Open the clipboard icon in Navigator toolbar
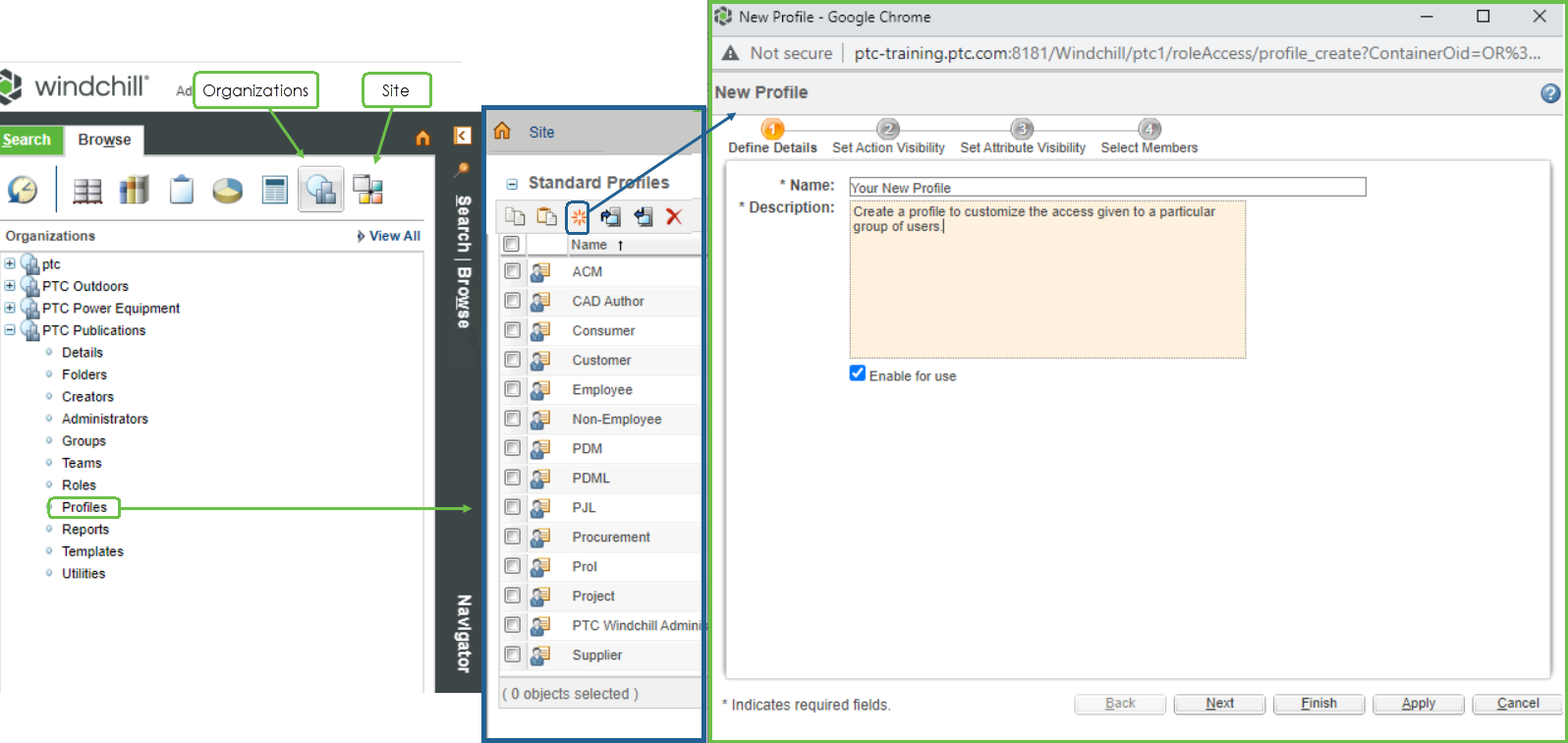The height and width of the screenshot is (743, 1568). pyautogui.click(x=182, y=189)
